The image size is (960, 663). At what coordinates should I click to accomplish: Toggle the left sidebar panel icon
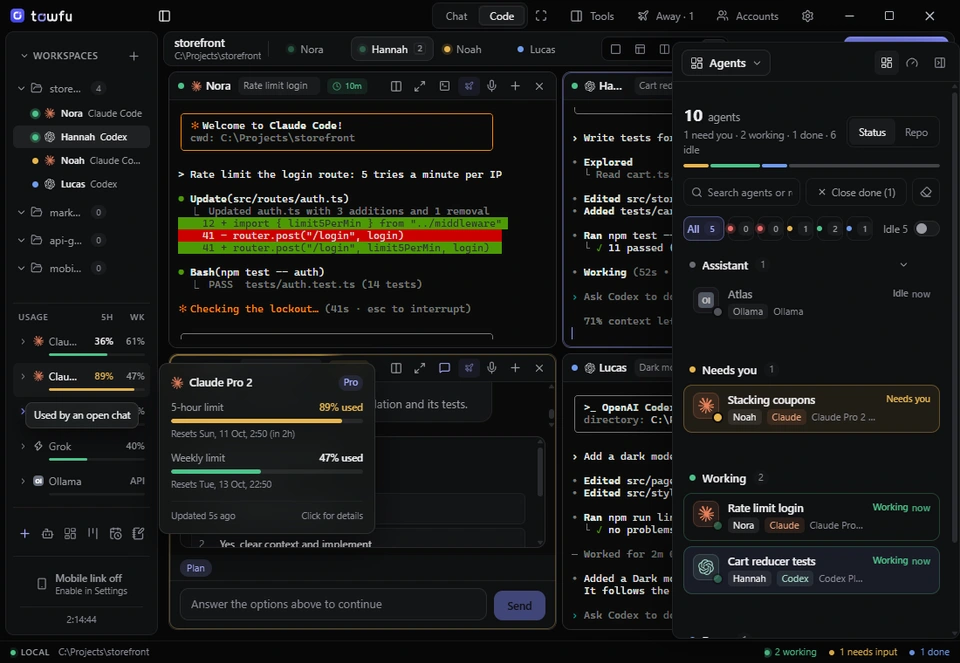click(x=164, y=16)
